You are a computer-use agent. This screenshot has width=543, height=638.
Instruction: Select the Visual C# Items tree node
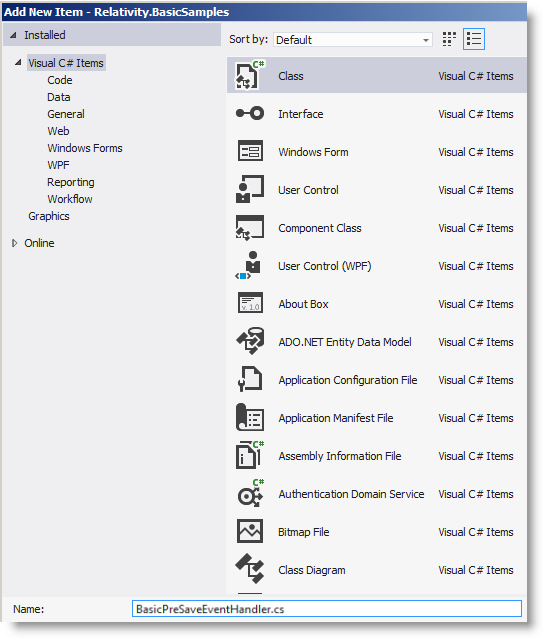tap(66, 63)
